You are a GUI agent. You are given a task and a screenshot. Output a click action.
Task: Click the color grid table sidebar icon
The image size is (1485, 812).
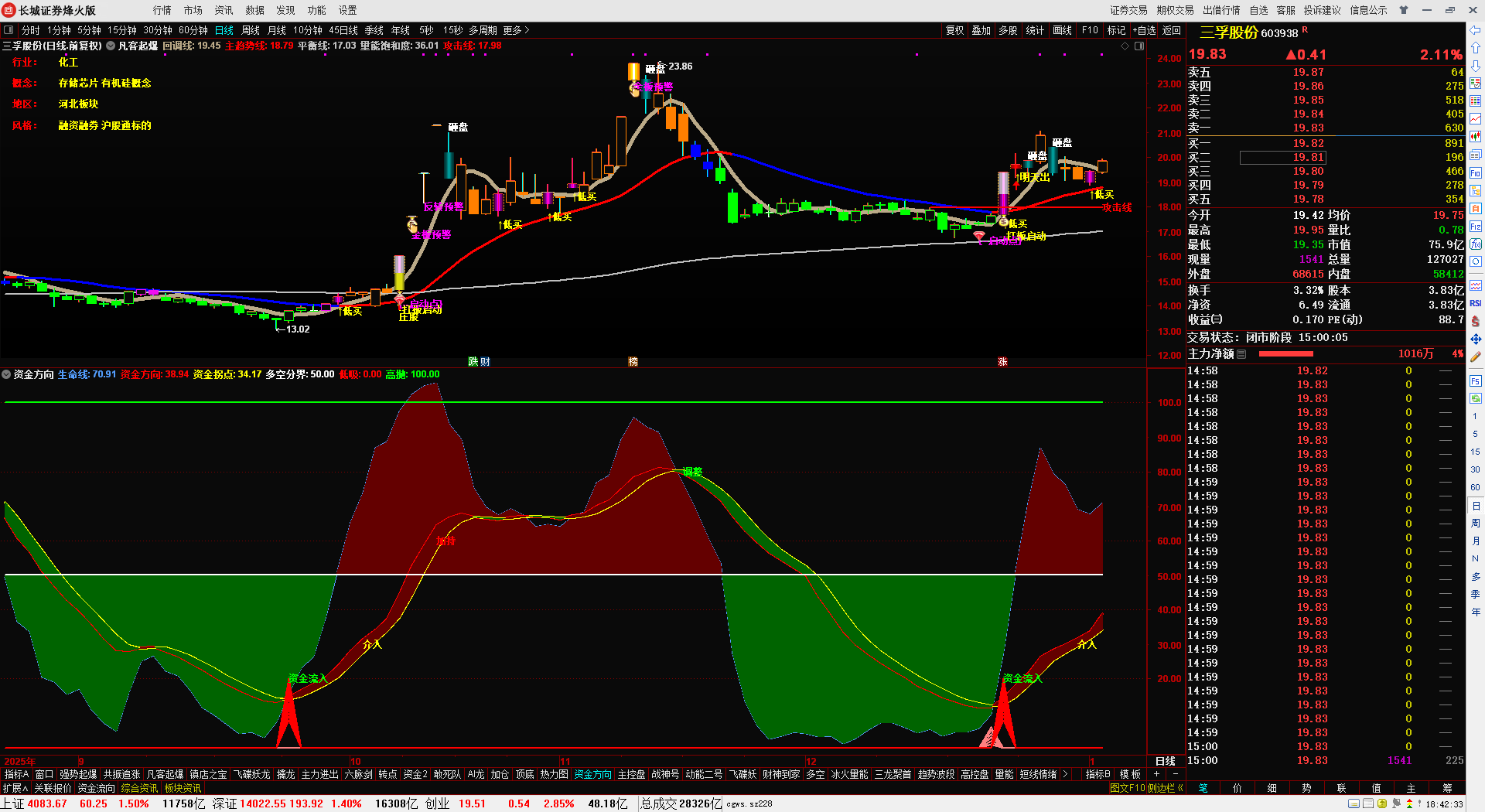[x=1476, y=101]
